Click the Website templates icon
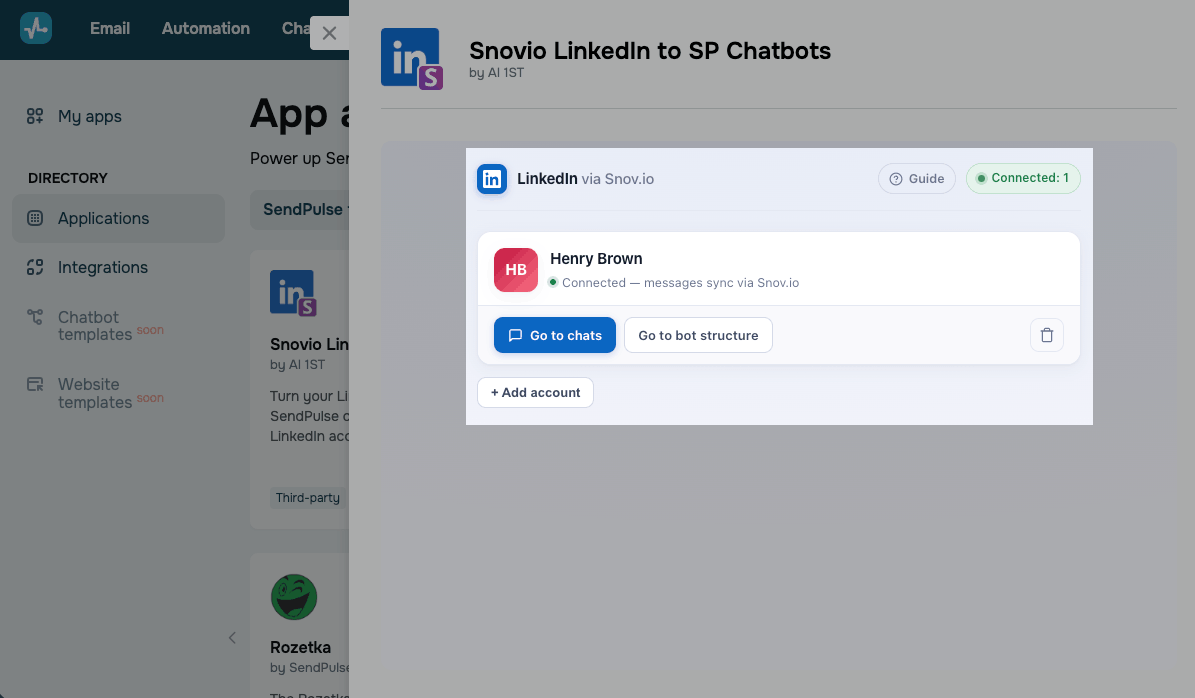 [x=35, y=384]
